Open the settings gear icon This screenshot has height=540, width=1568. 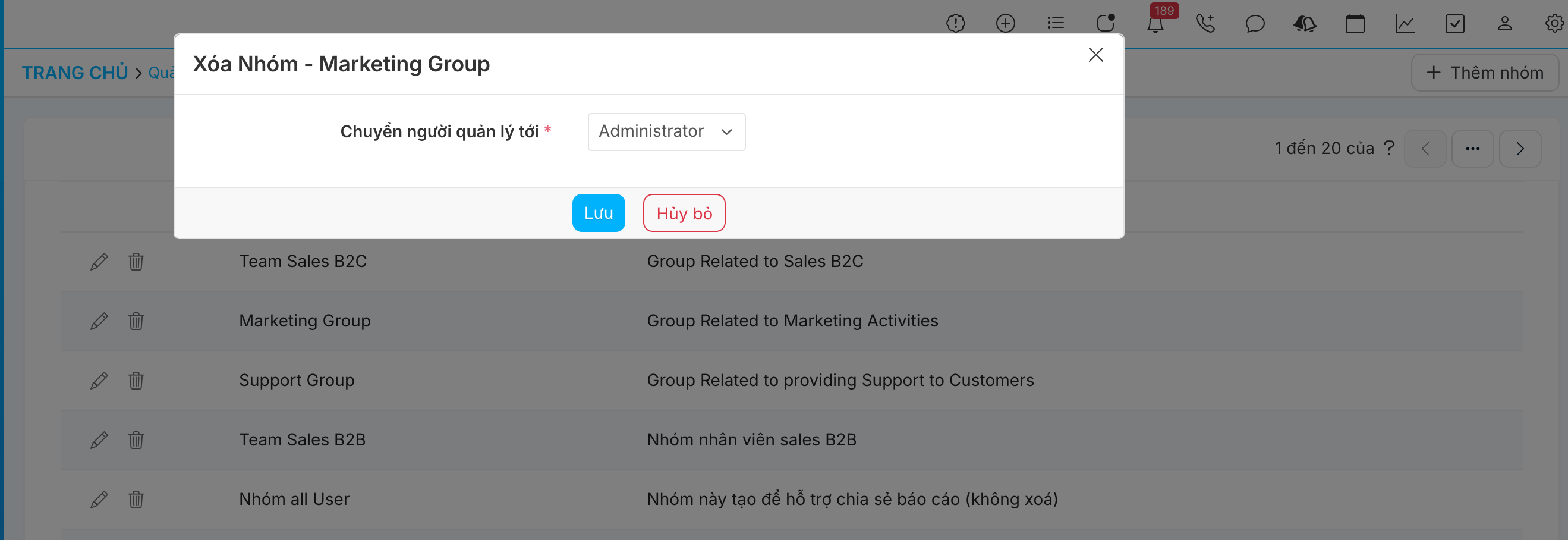tap(1554, 24)
